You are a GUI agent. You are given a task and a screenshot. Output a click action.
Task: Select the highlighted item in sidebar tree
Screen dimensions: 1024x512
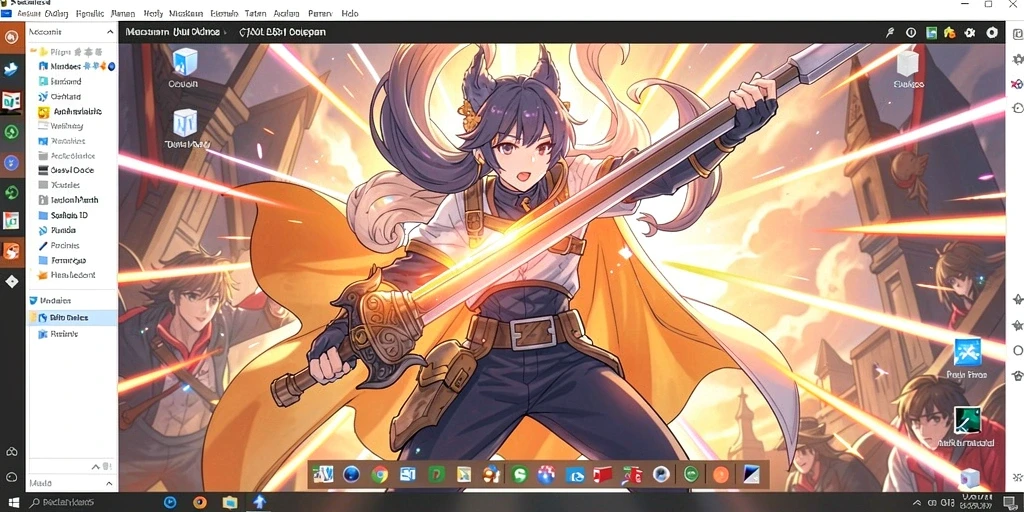(72, 318)
